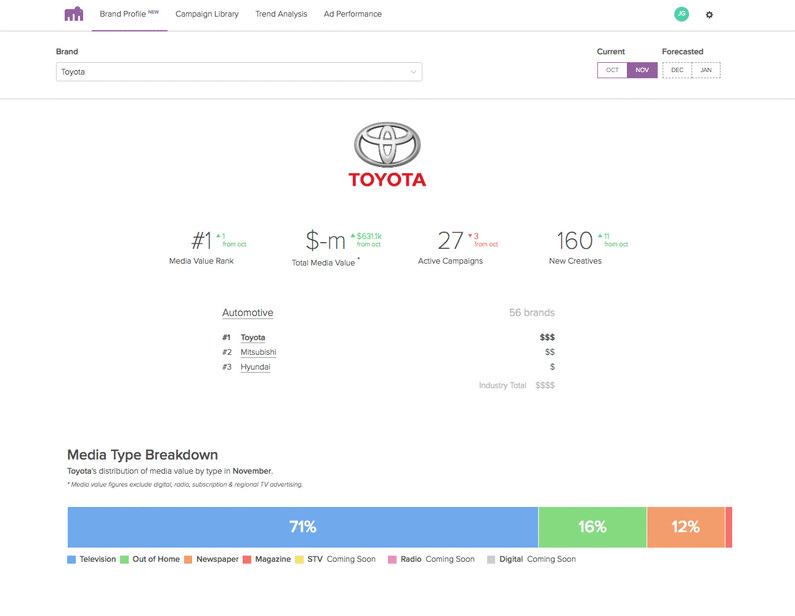Click the Radio legend pink swatch

click(x=392, y=560)
